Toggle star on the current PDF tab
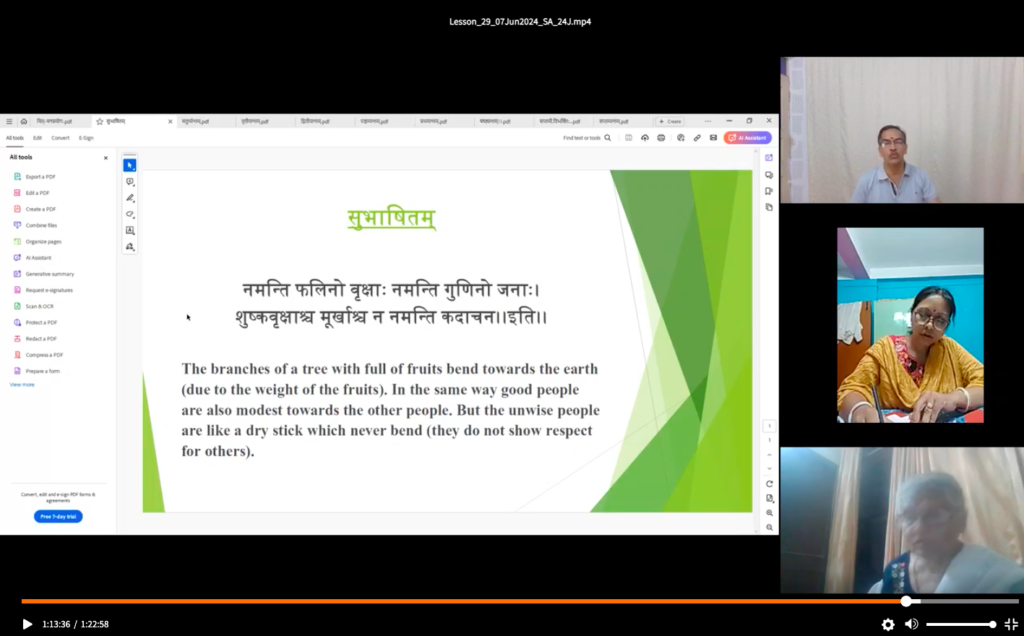The image size is (1024, 636). click(100, 121)
